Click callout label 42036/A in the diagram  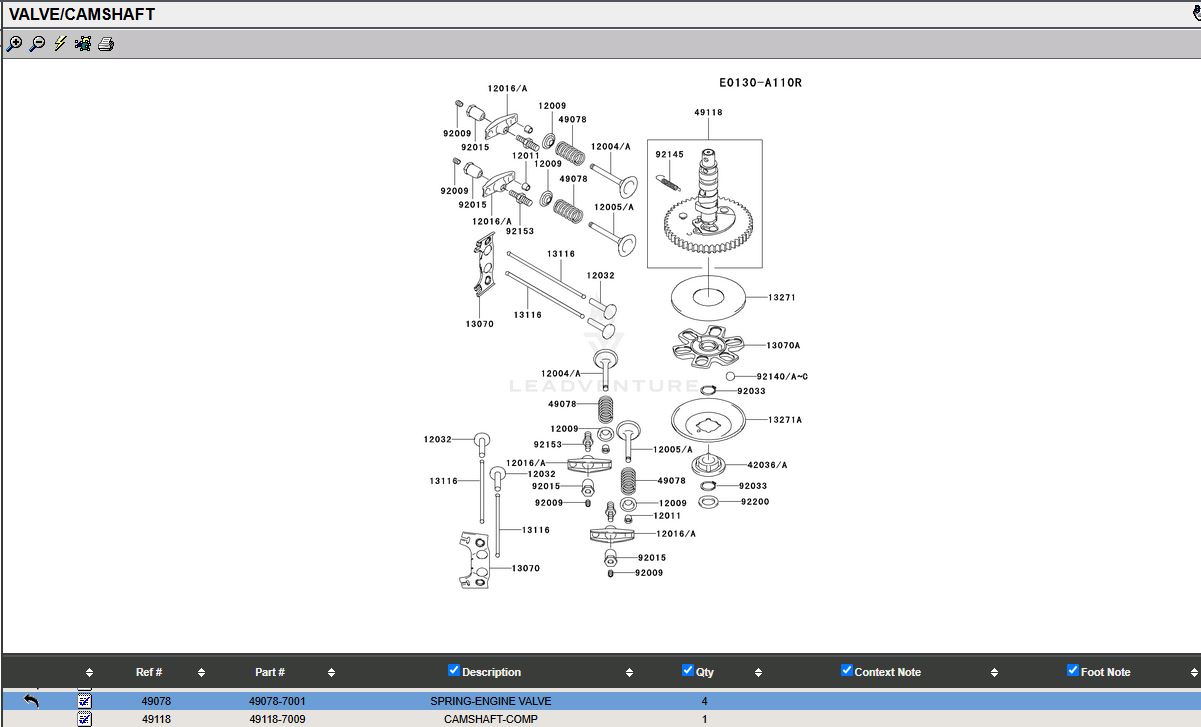point(767,465)
